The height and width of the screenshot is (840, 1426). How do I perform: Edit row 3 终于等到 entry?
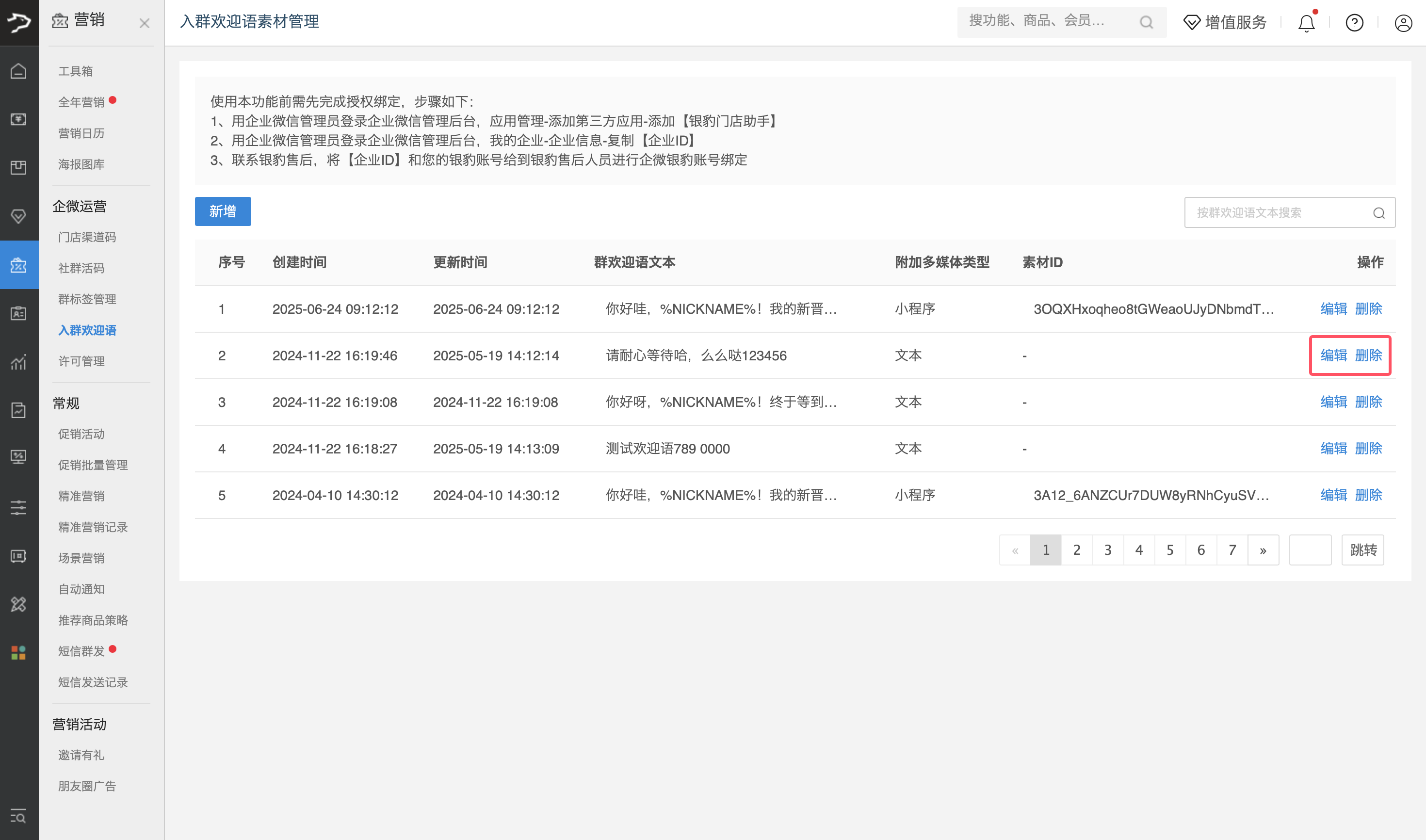click(x=1334, y=402)
